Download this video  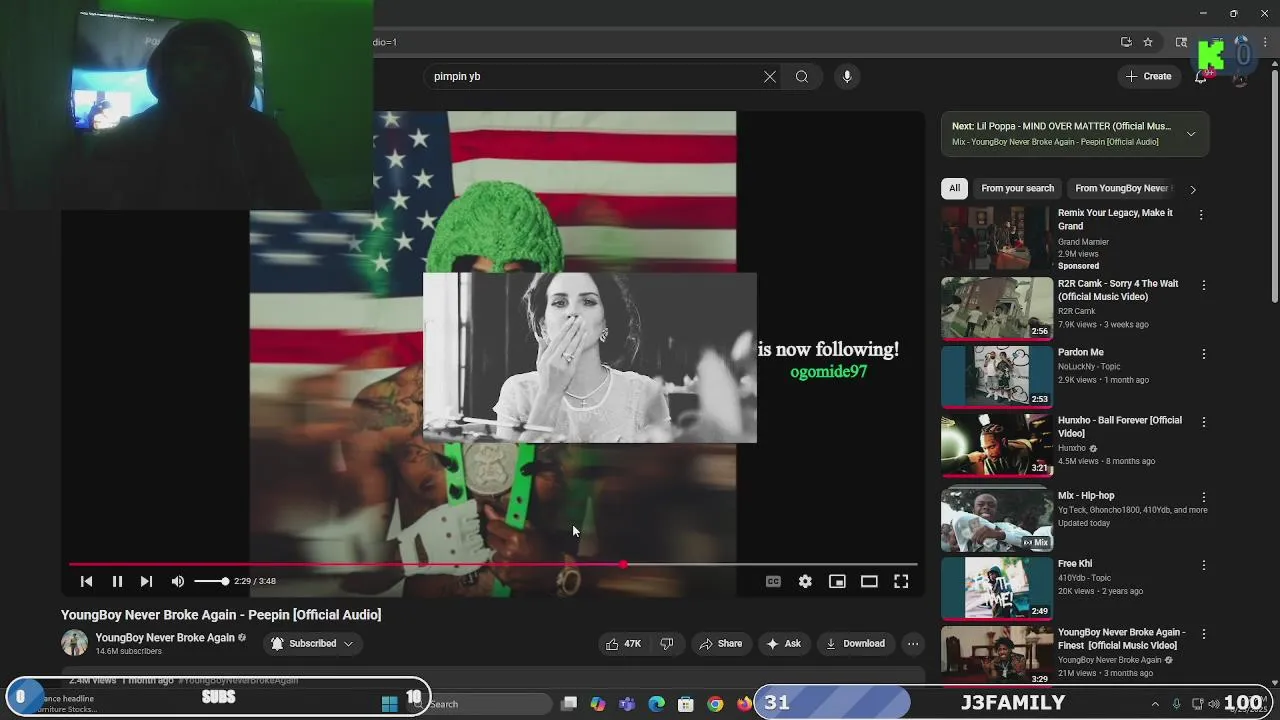pyautogui.click(x=855, y=644)
